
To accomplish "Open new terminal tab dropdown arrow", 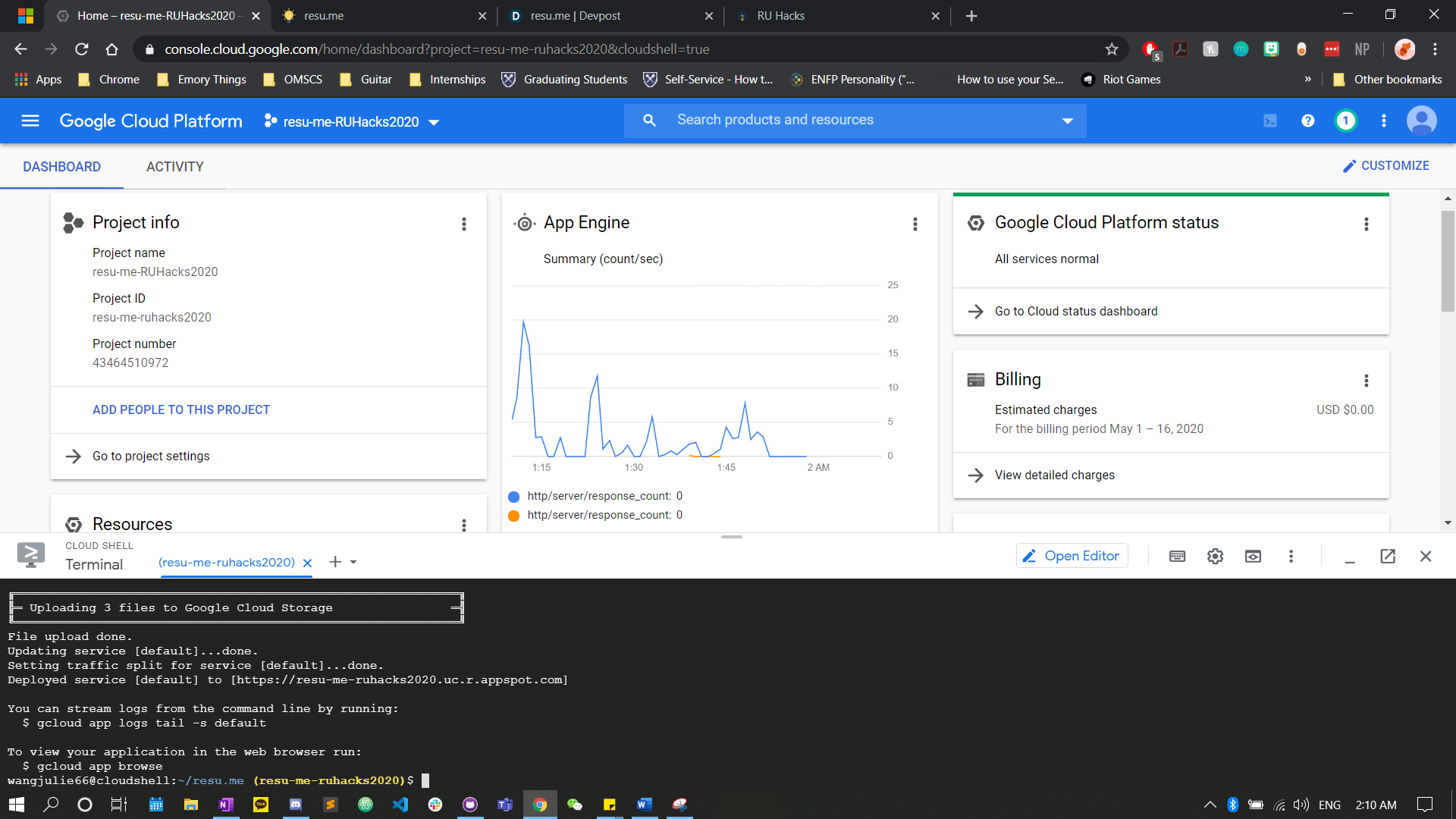I will pos(353,562).
